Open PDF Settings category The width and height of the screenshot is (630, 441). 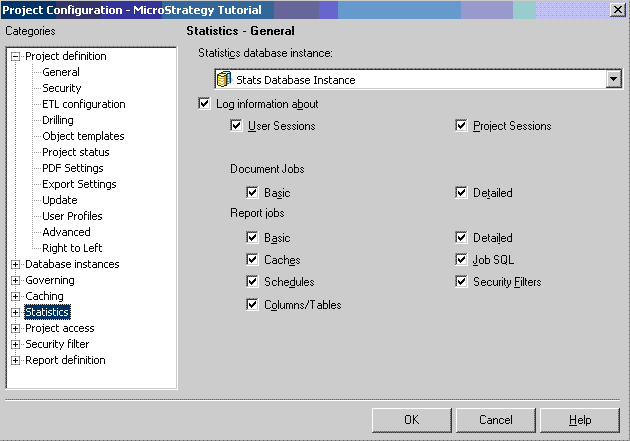pos(73,168)
